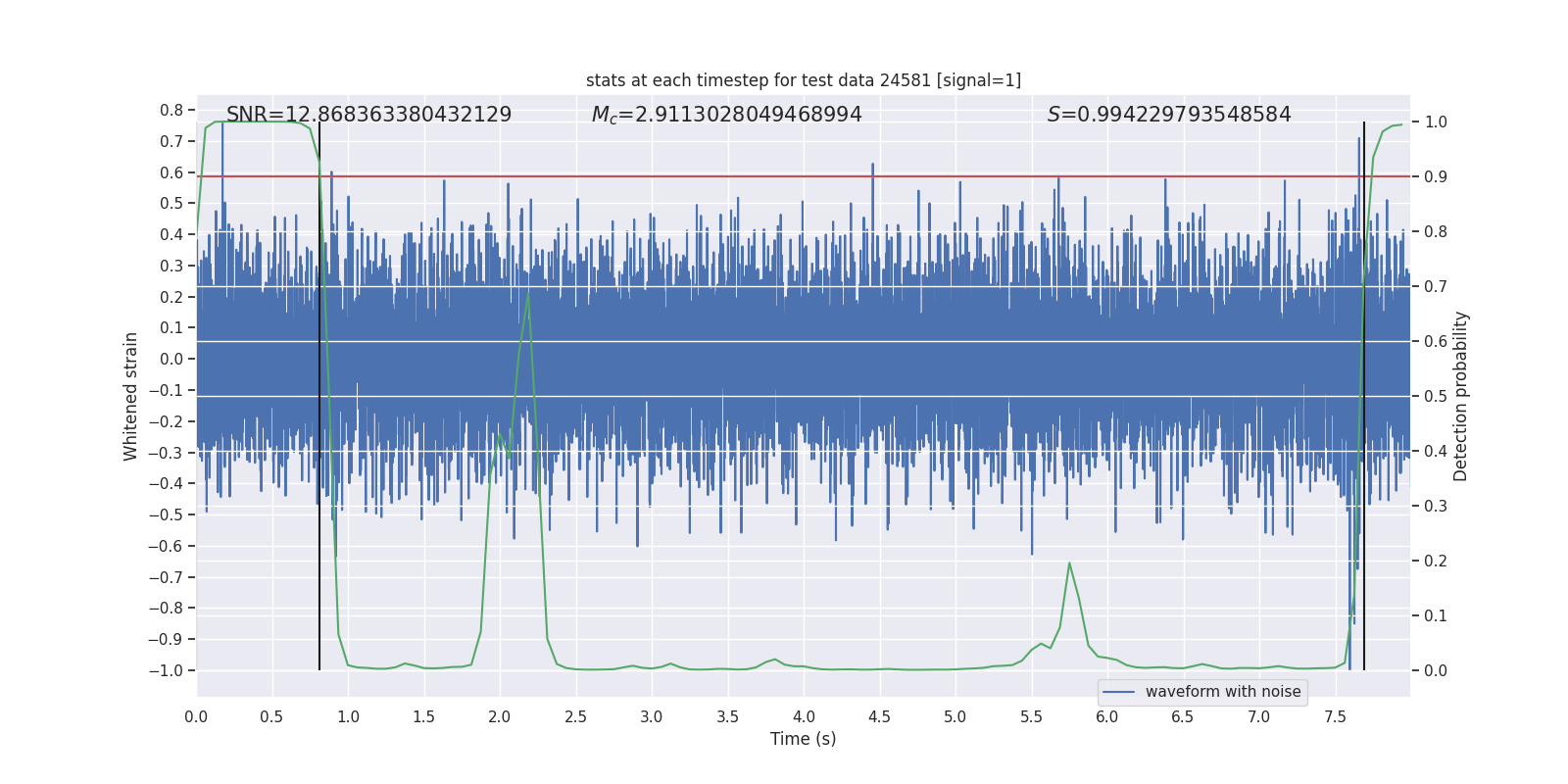Select the S=0.994 annotation text
The height and width of the screenshot is (784, 1568).
[x=1168, y=115]
